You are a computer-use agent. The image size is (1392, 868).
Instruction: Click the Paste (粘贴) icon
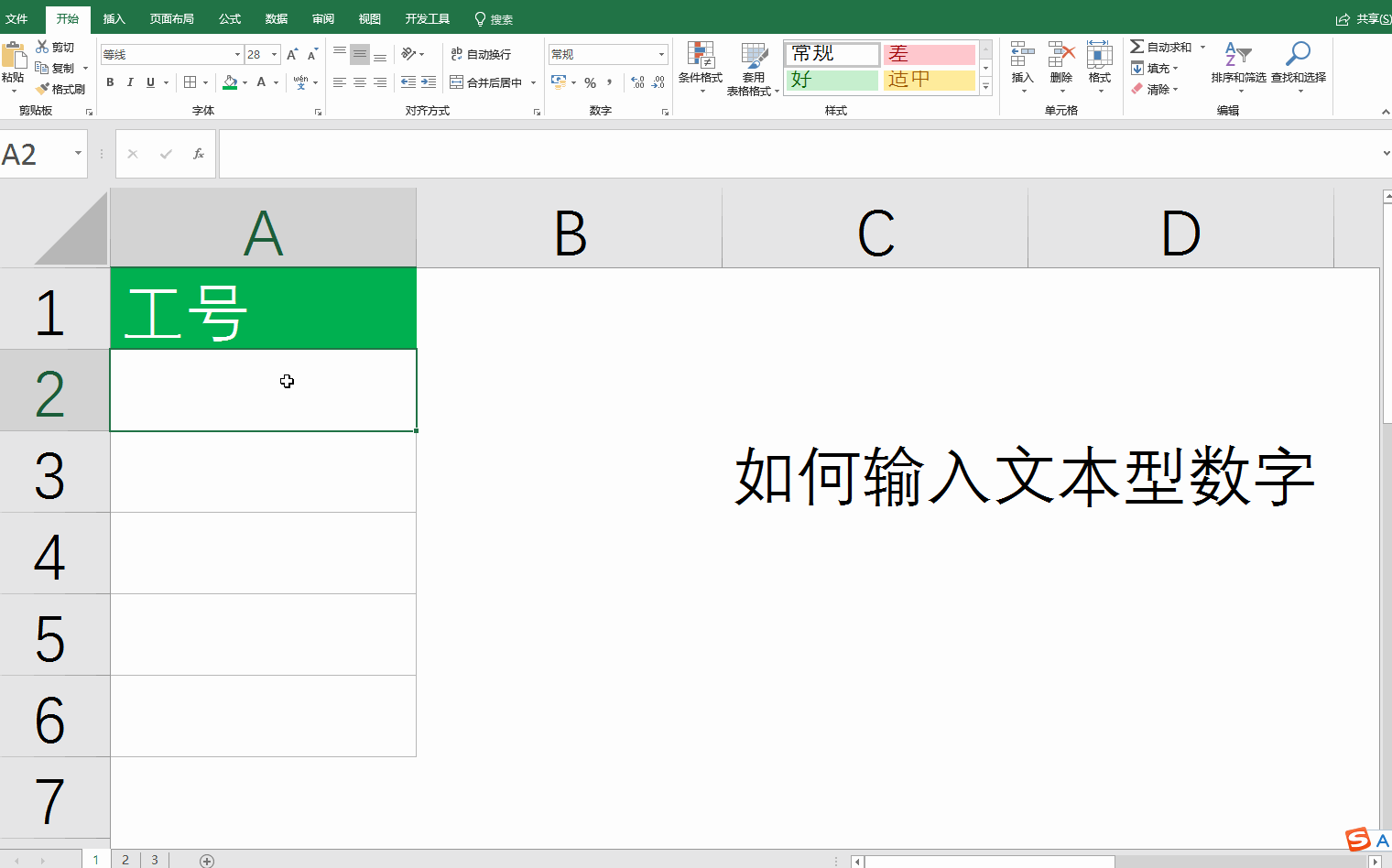pos(13,55)
